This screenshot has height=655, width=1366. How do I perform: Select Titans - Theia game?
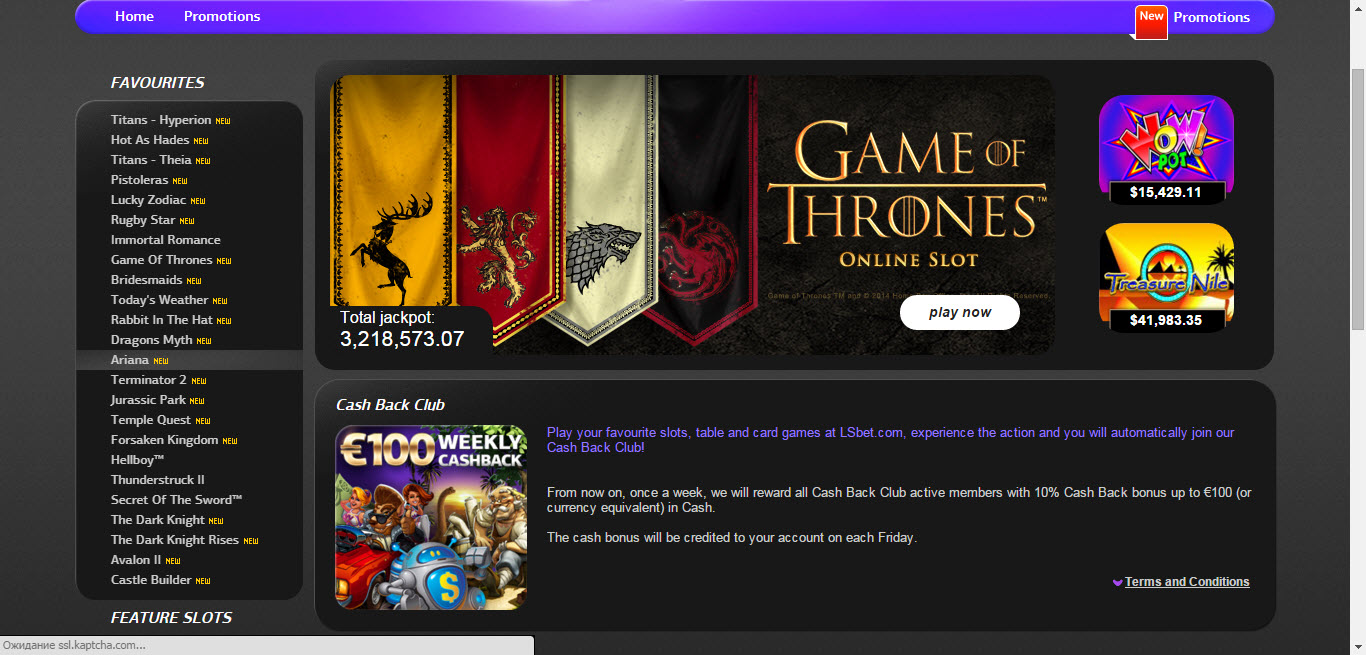(x=151, y=160)
